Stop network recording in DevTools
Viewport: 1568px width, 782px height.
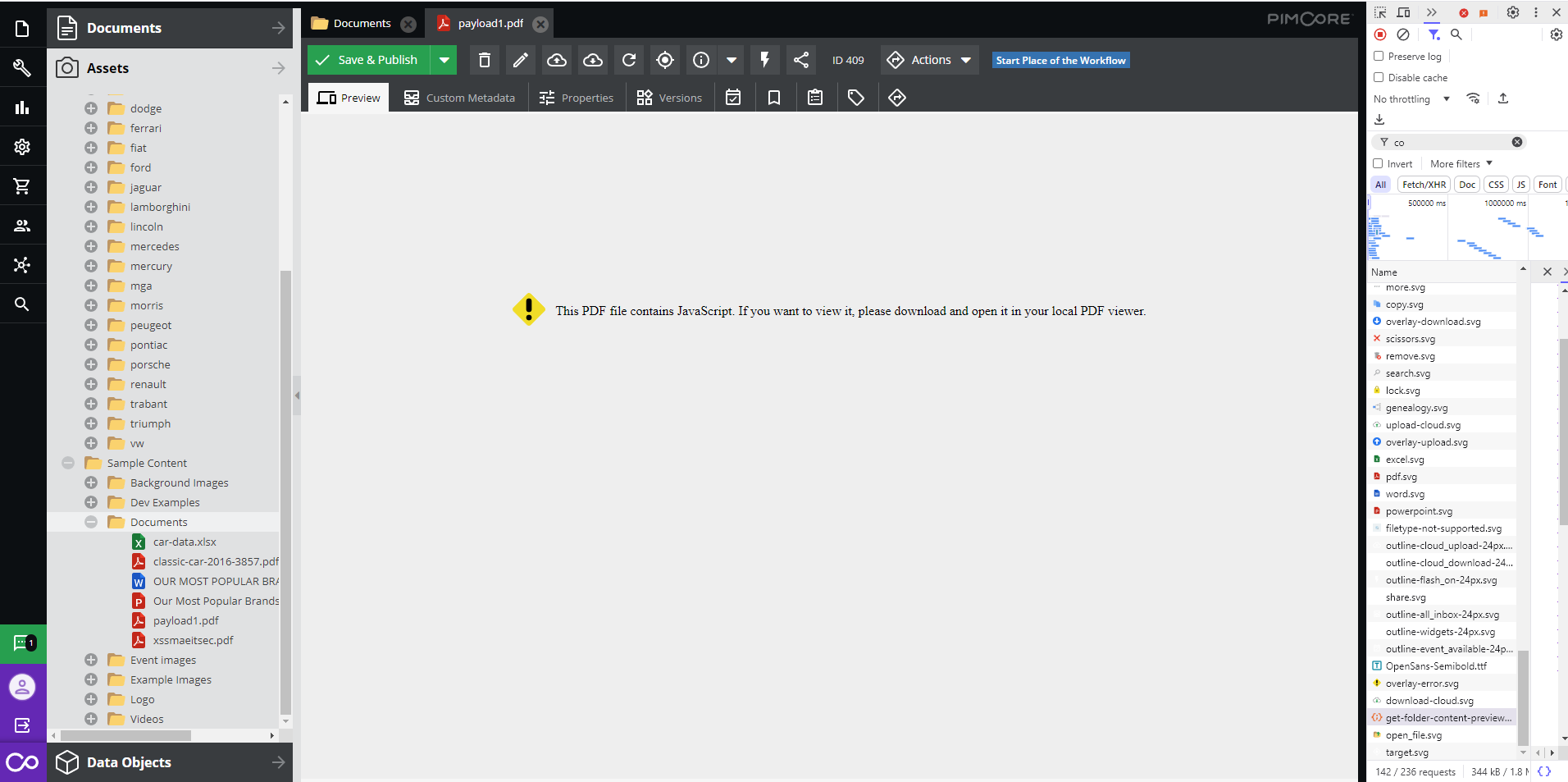point(1380,34)
